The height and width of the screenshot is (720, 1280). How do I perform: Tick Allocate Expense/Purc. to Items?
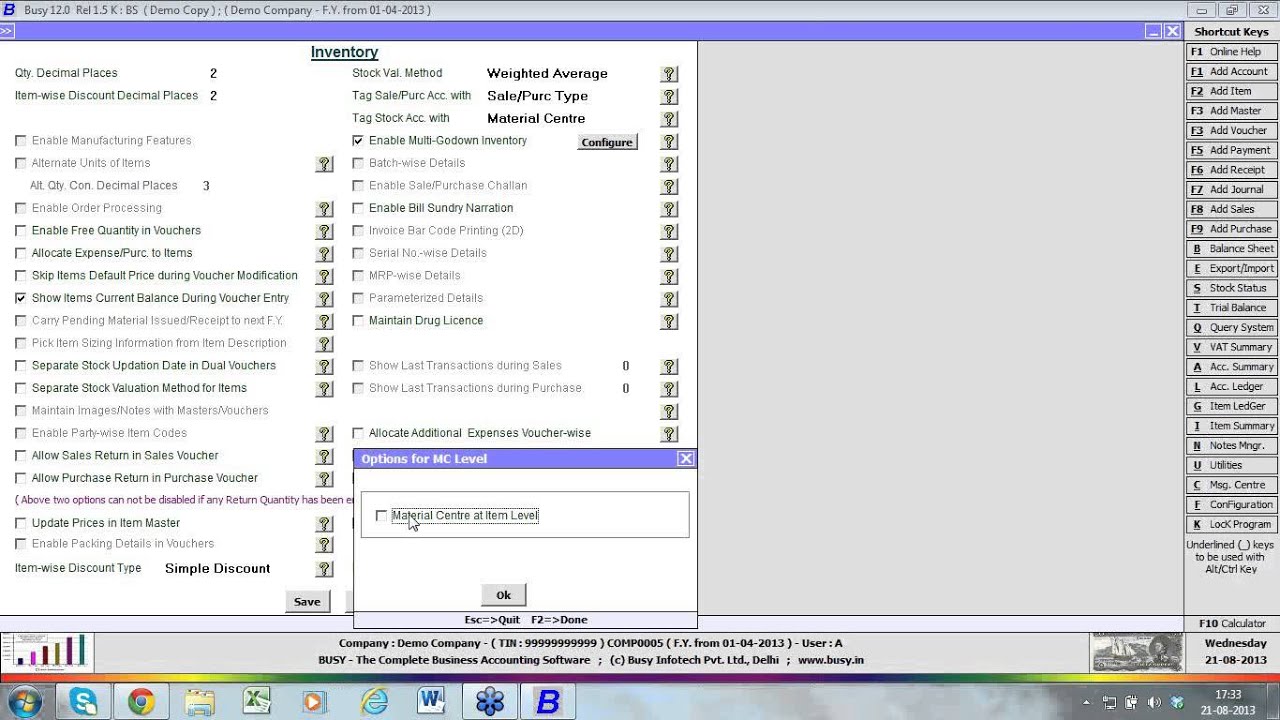(x=21, y=253)
